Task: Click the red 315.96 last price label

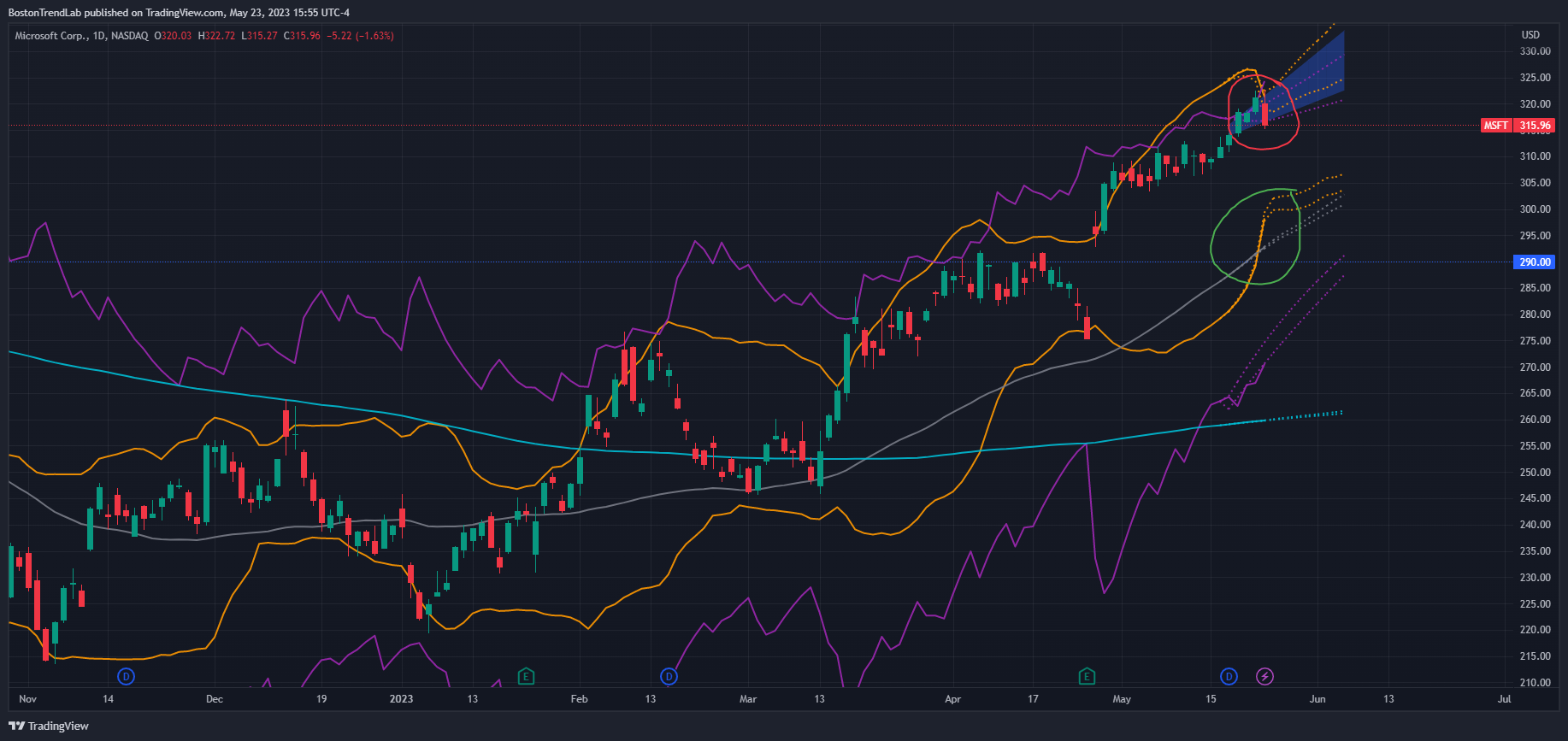Action: [1535, 126]
